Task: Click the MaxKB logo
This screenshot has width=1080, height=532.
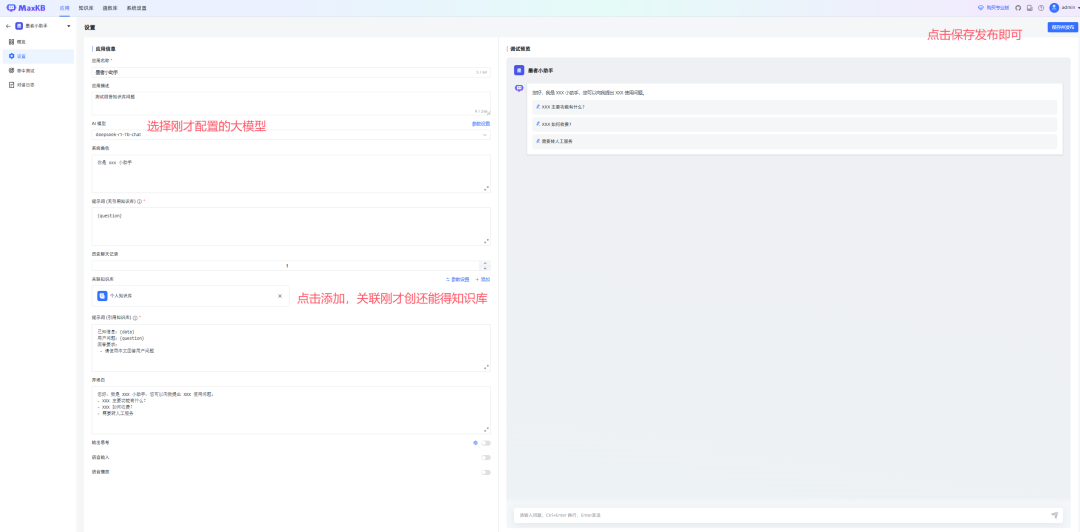Action: pyautogui.click(x=27, y=8)
